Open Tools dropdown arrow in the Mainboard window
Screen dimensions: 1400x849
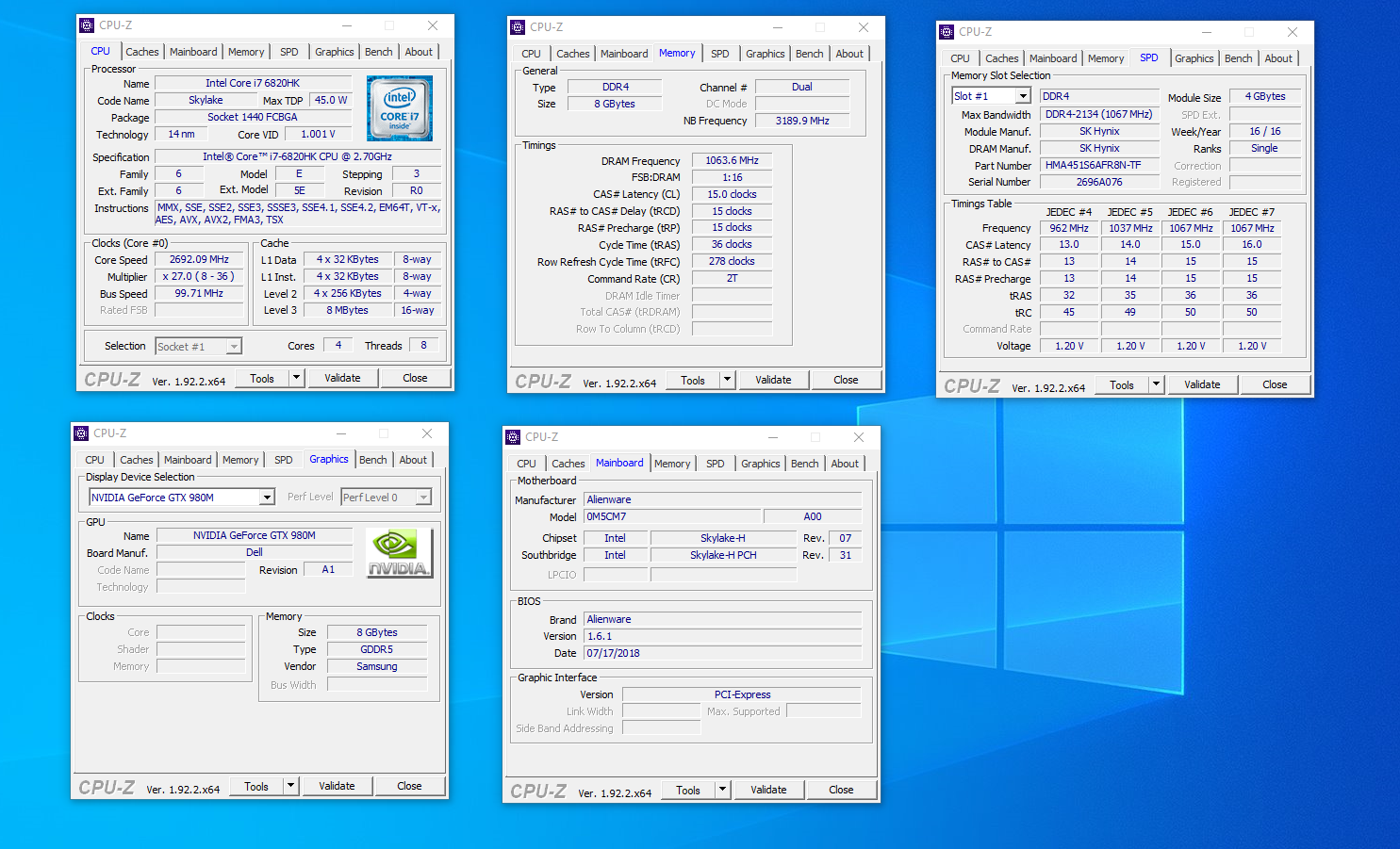coord(723,790)
